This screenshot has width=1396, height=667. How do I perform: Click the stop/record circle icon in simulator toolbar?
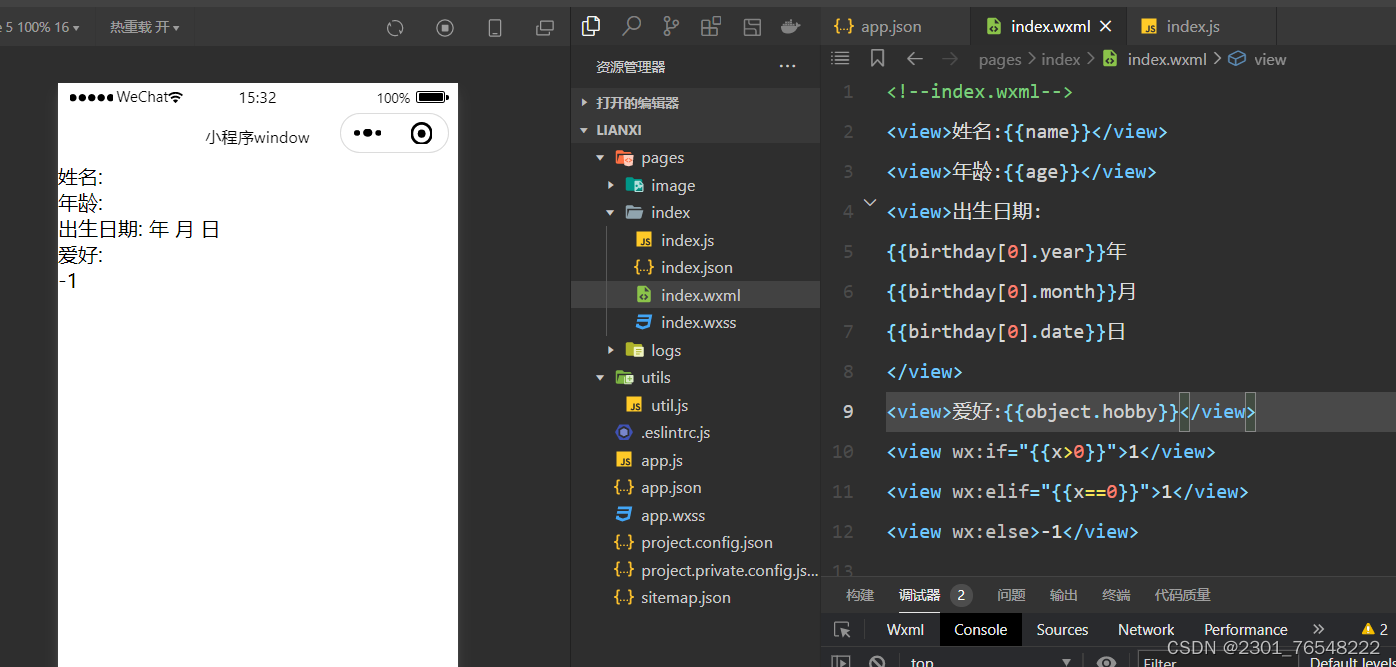point(445,28)
